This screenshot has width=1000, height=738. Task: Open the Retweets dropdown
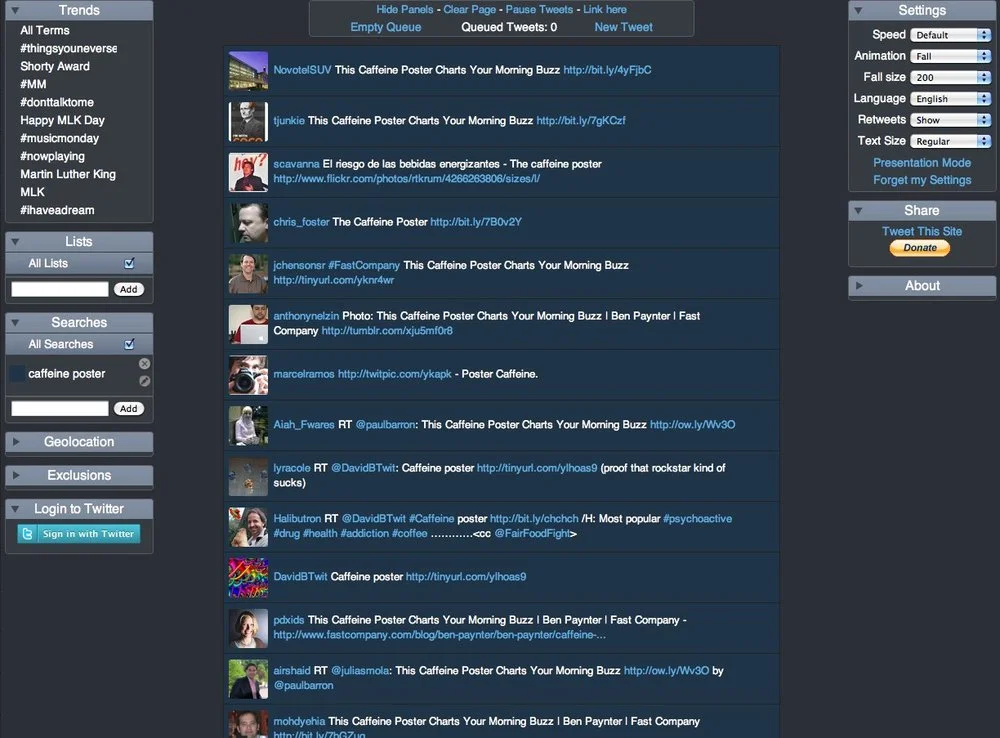950,120
